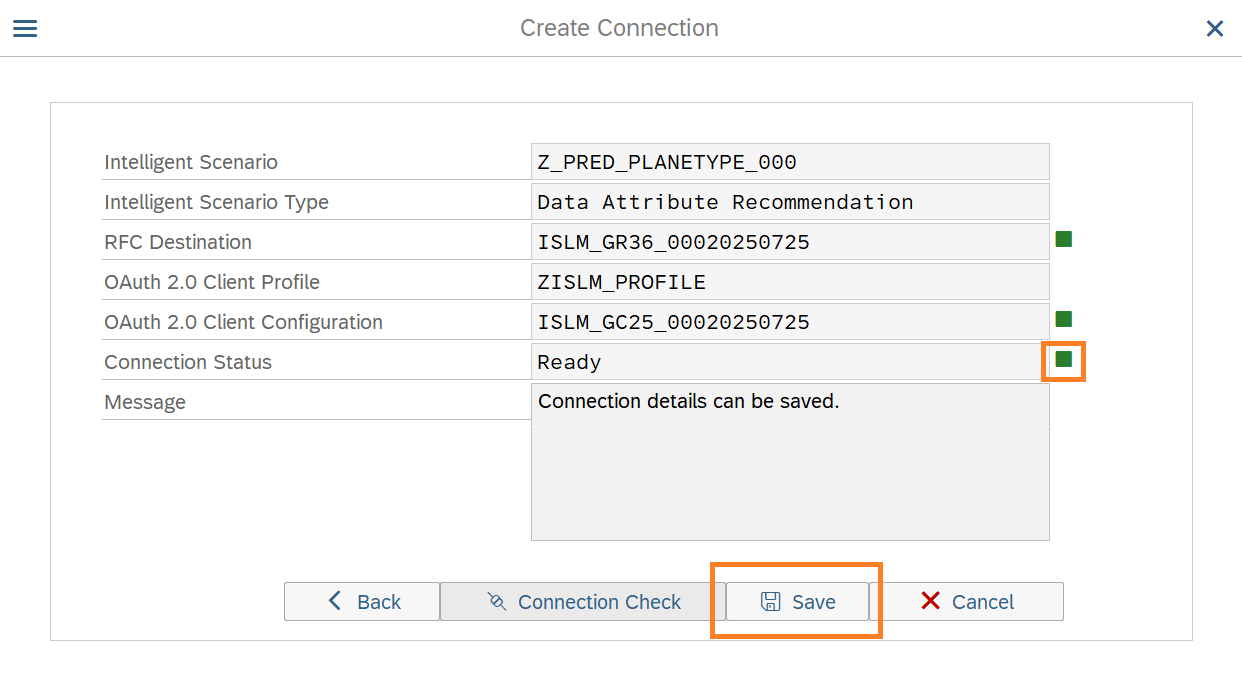The height and width of the screenshot is (699, 1242).
Task: Select the Connection Status field showing Ready
Action: pyautogui.click(x=789, y=362)
